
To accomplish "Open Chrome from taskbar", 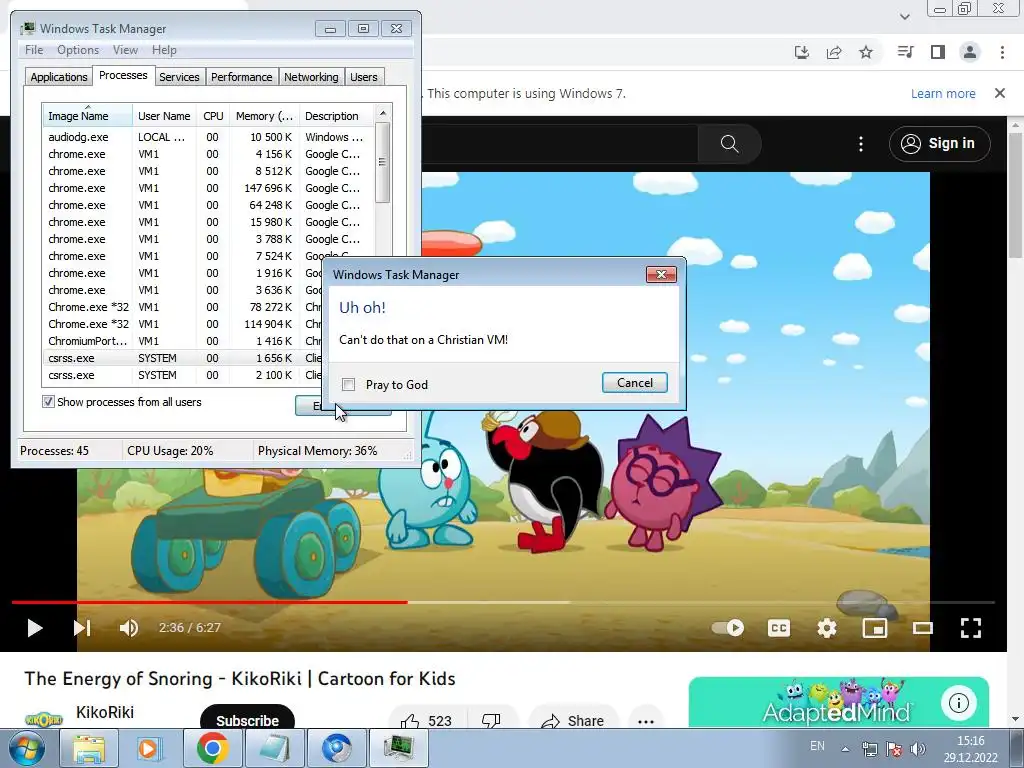I will click(212, 748).
